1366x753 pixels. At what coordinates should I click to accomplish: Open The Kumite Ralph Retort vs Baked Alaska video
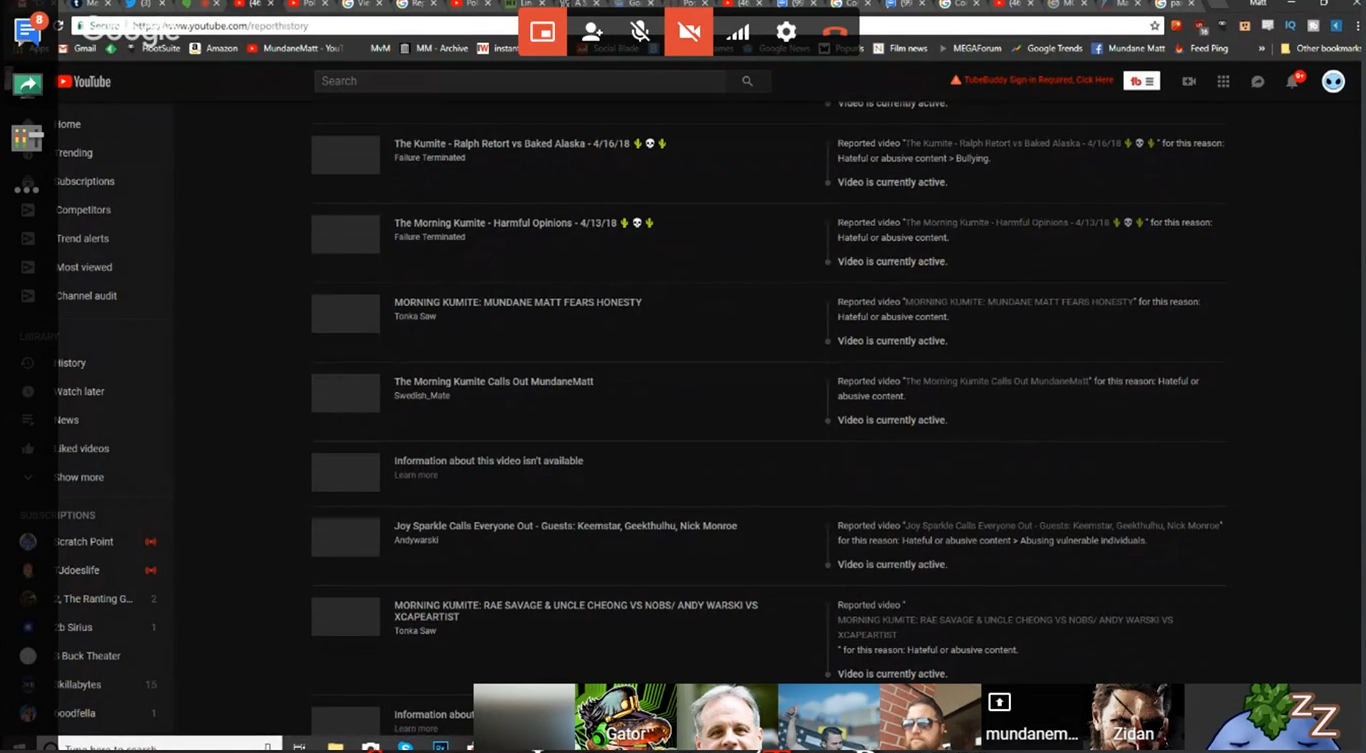click(x=530, y=144)
